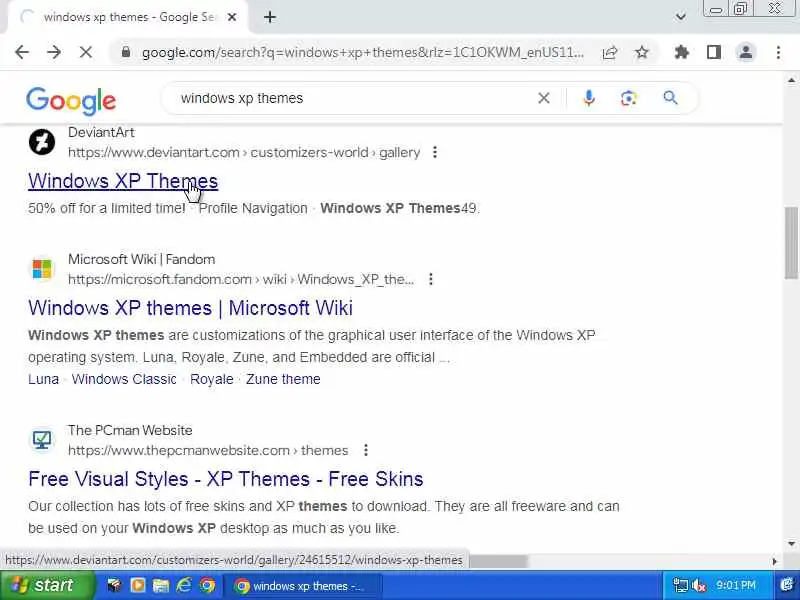800x600 pixels.
Task: Open the DeviantArt result's more options dots
Action: coord(435,152)
